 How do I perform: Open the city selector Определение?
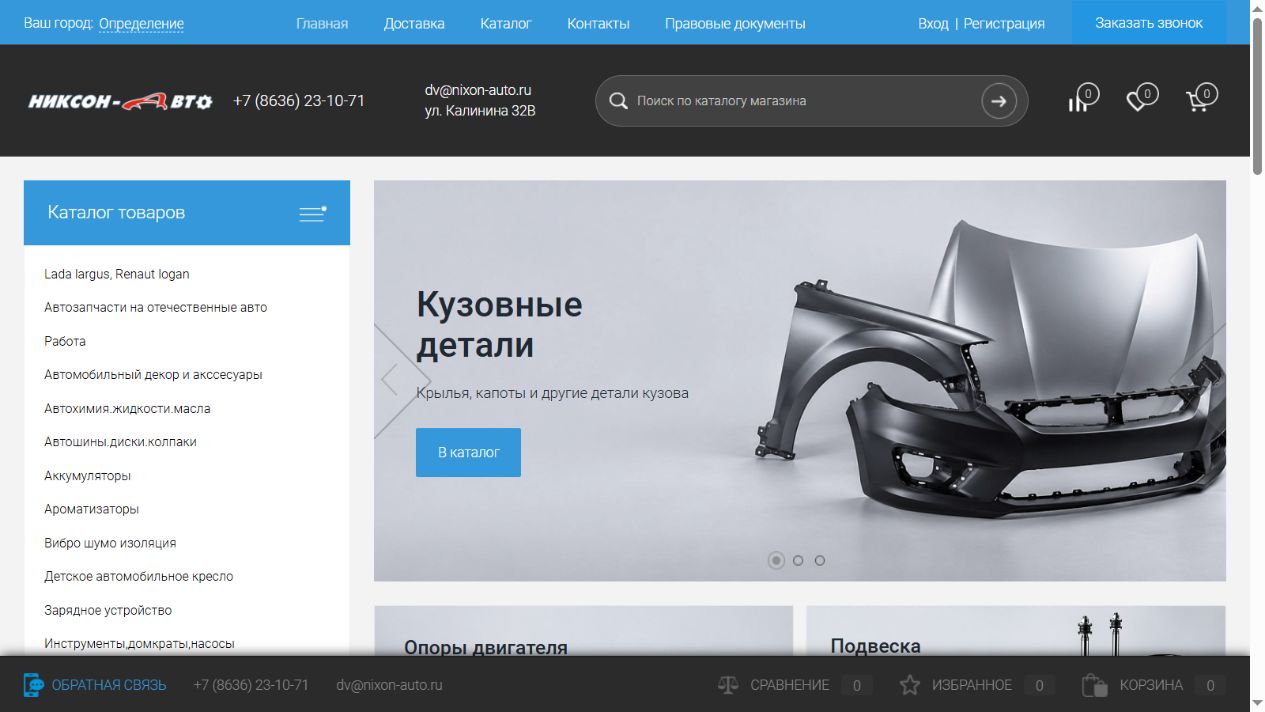tap(141, 23)
